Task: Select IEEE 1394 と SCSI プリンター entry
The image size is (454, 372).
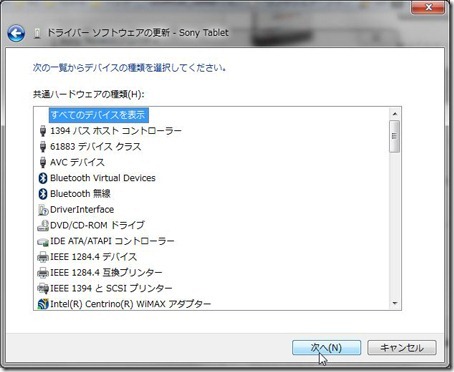Action: pos(111,288)
